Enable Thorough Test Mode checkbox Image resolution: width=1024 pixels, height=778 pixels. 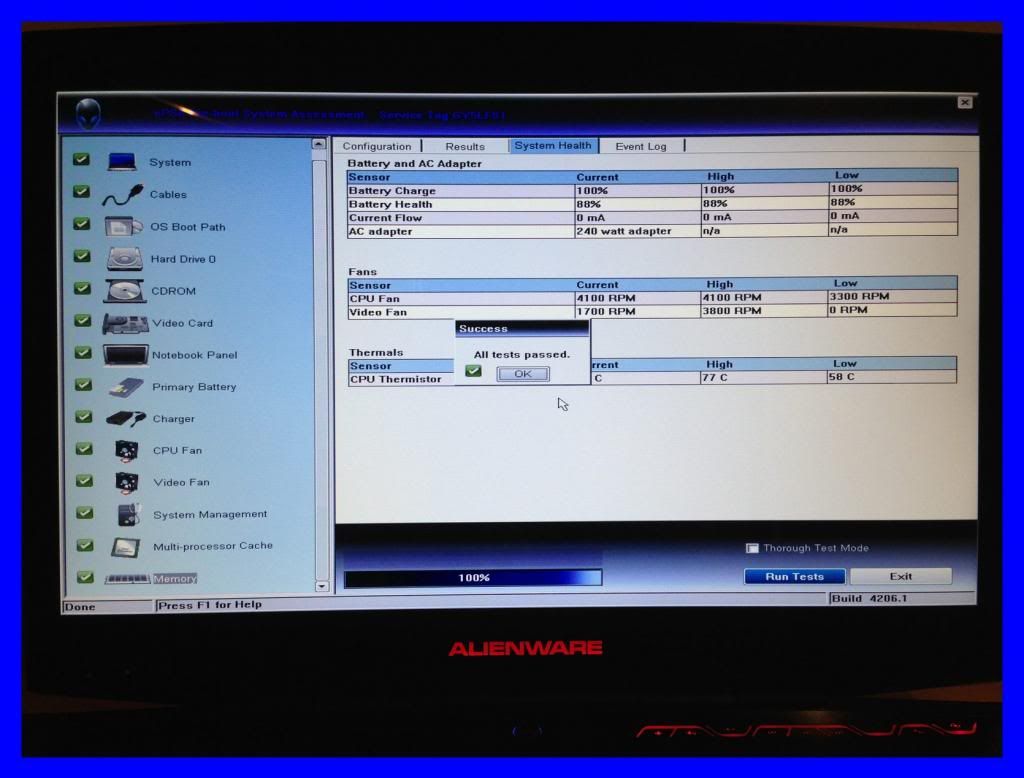(x=752, y=548)
